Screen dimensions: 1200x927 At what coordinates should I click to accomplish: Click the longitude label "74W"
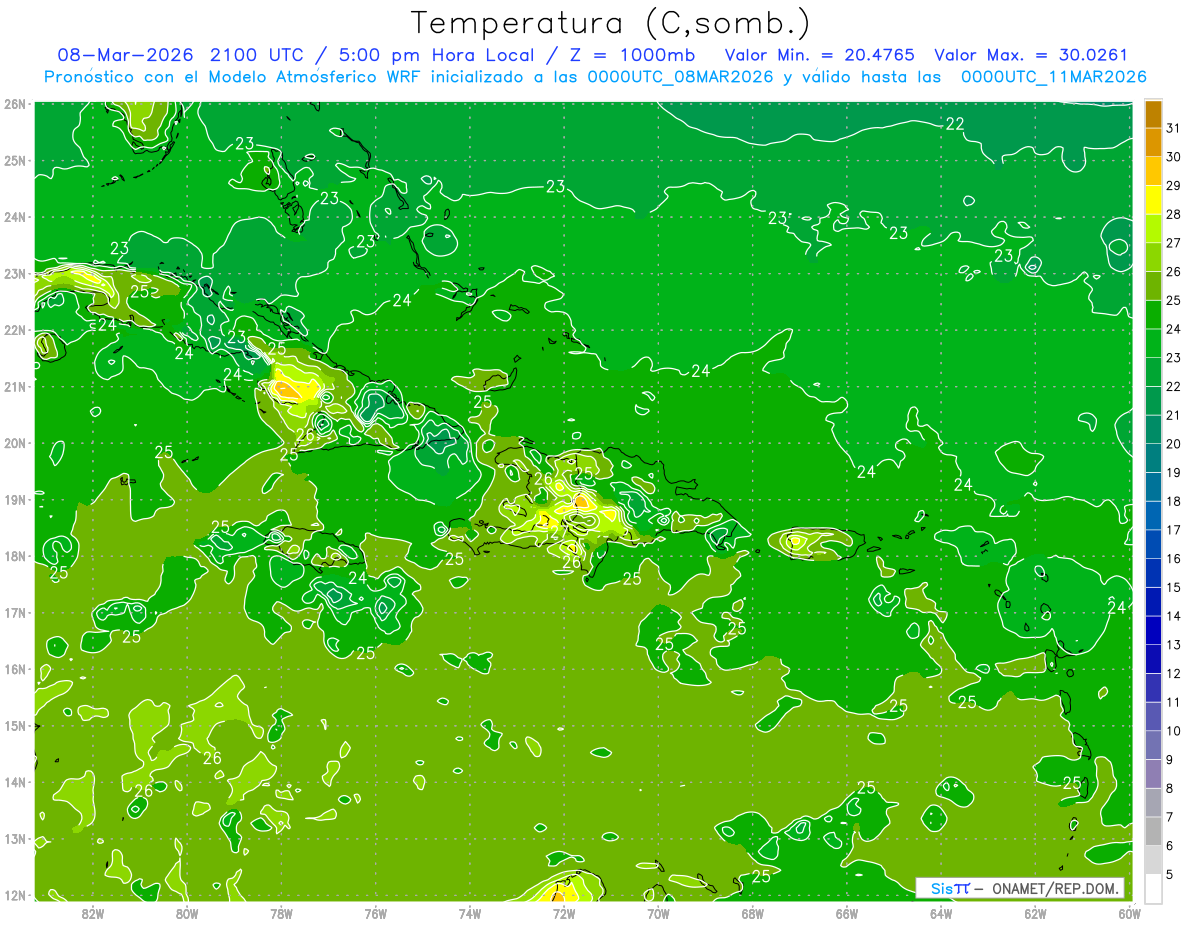pyautogui.click(x=470, y=913)
